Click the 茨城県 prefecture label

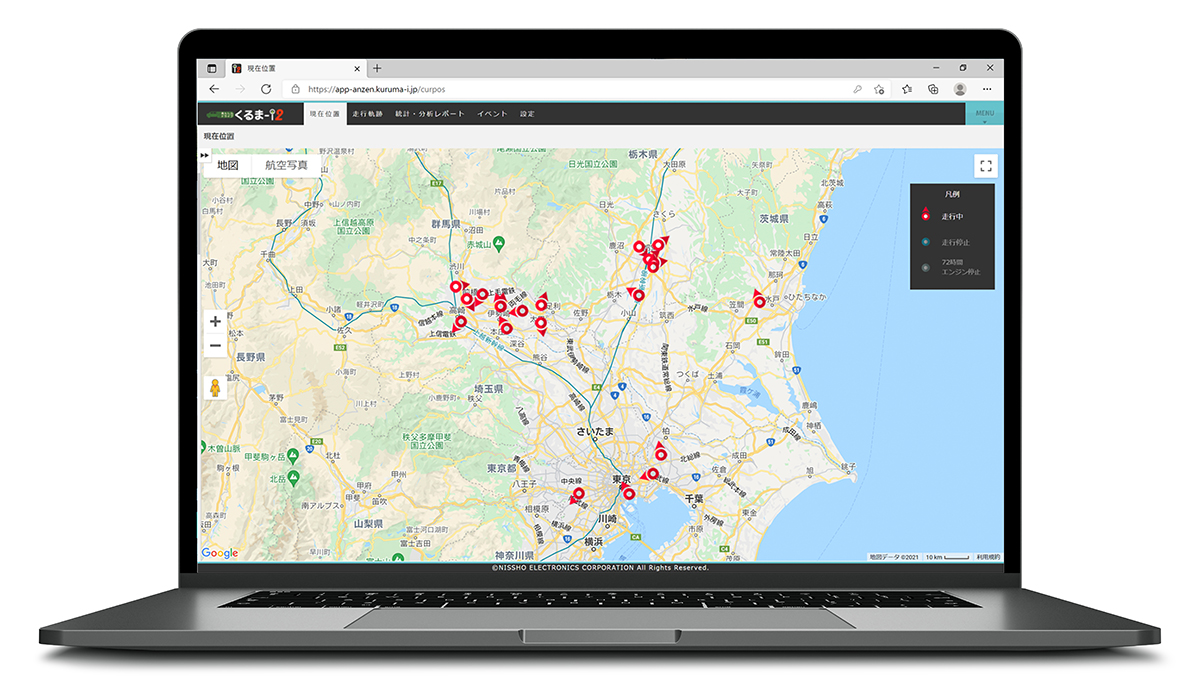point(773,218)
